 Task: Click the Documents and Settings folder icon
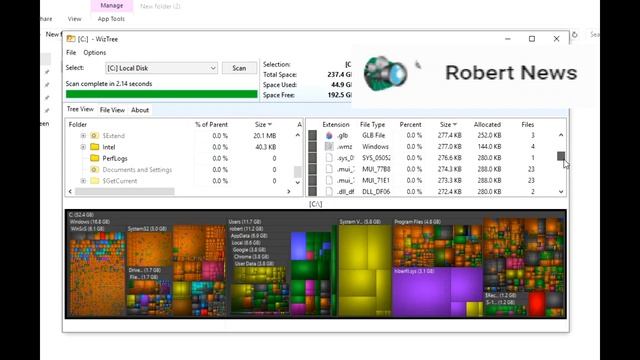(x=95, y=169)
